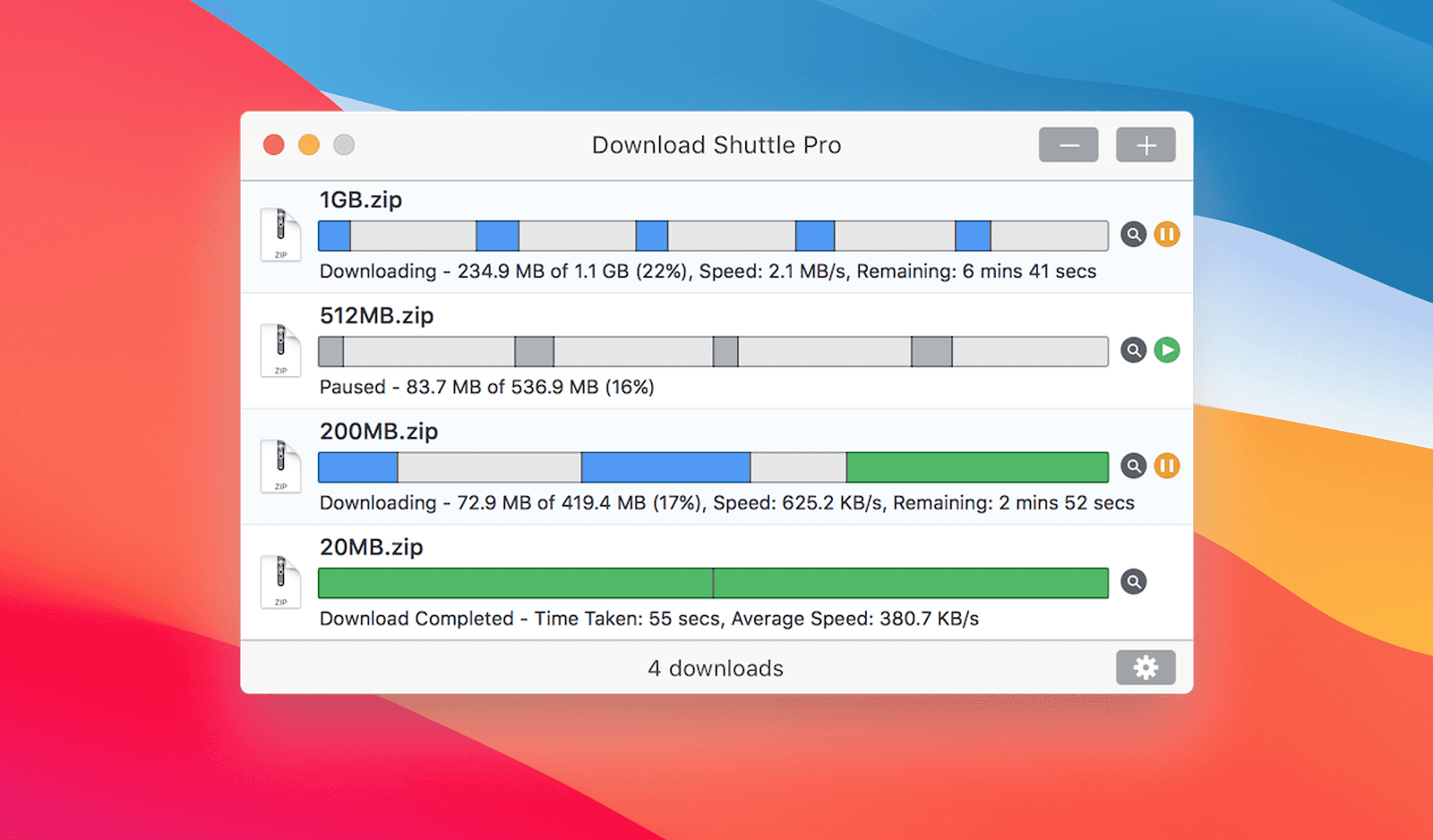Click the 200MB.zip file icon
Screen dimensions: 1433x840
pos(280,466)
